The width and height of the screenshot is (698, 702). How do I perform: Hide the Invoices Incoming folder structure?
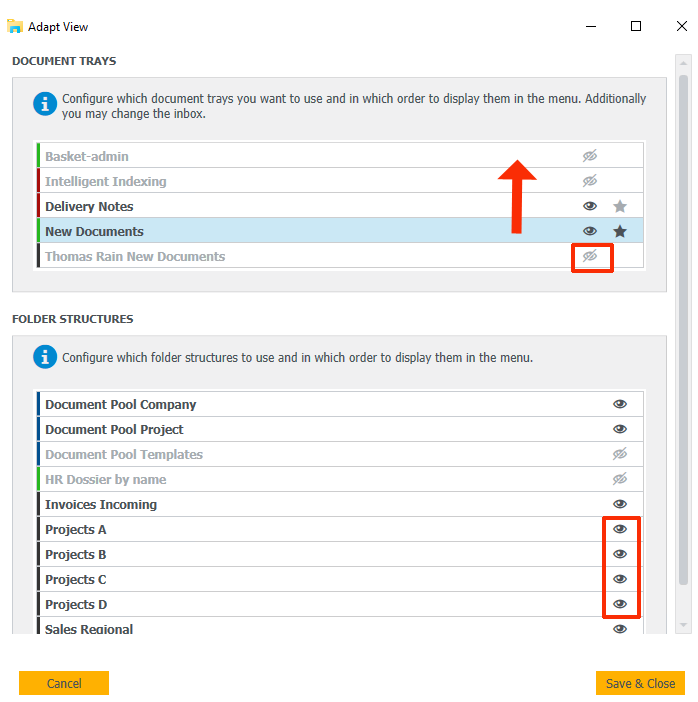click(x=620, y=504)
